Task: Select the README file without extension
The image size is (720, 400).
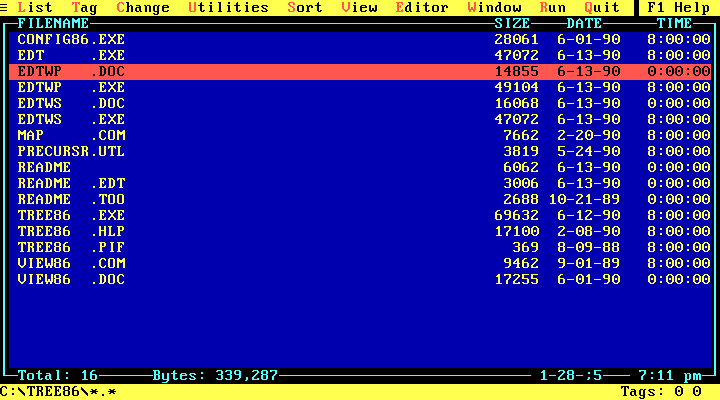Action: [360, 168]
